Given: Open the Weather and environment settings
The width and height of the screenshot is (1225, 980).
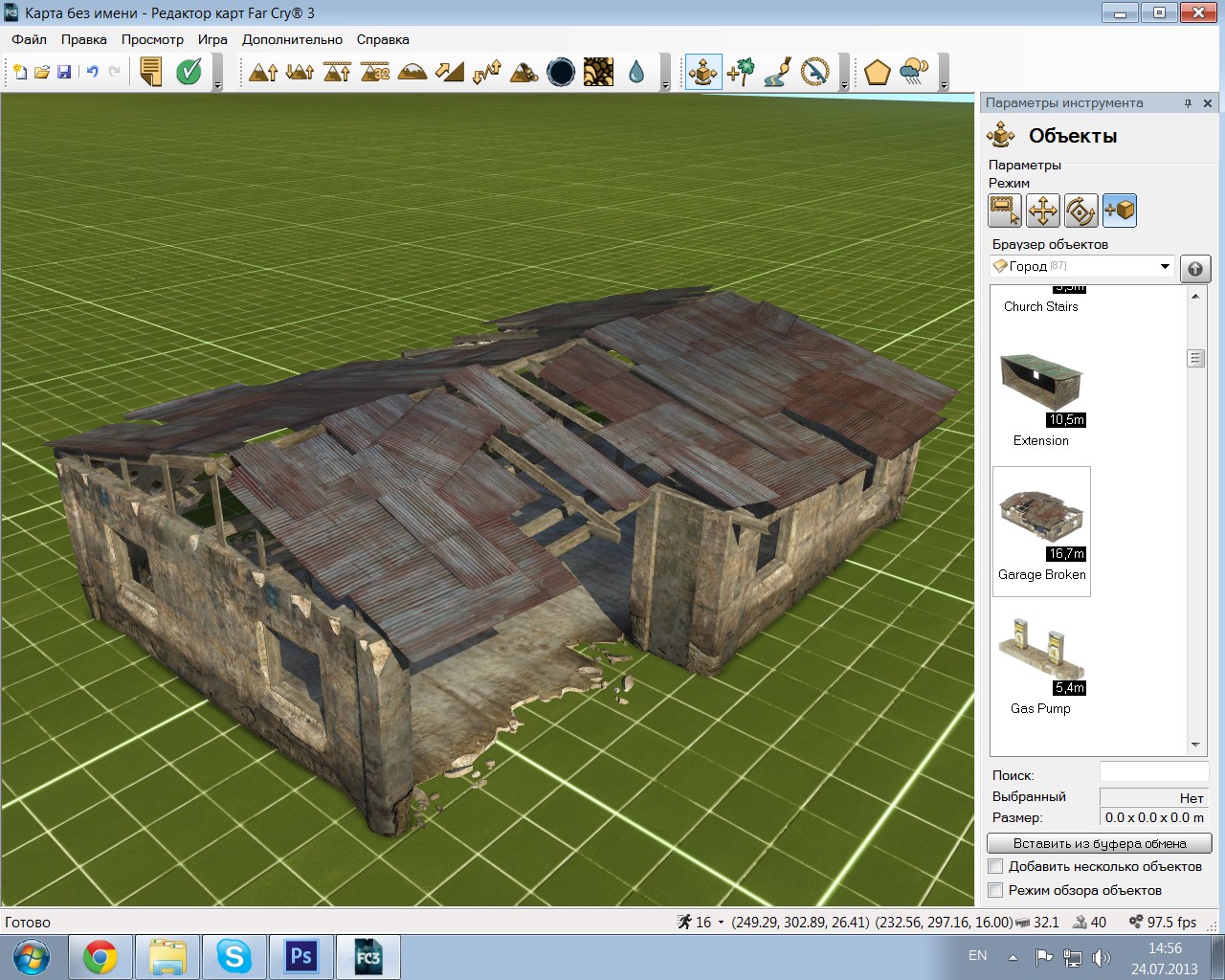Looking at the screenshot, I should pyautogui.click(x=915, y=72).
